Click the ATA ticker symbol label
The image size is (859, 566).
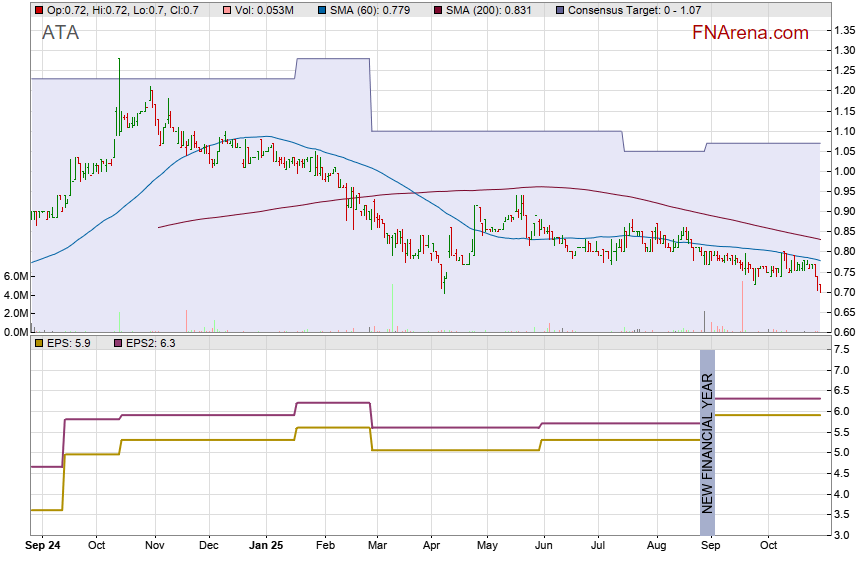point(60,33)
